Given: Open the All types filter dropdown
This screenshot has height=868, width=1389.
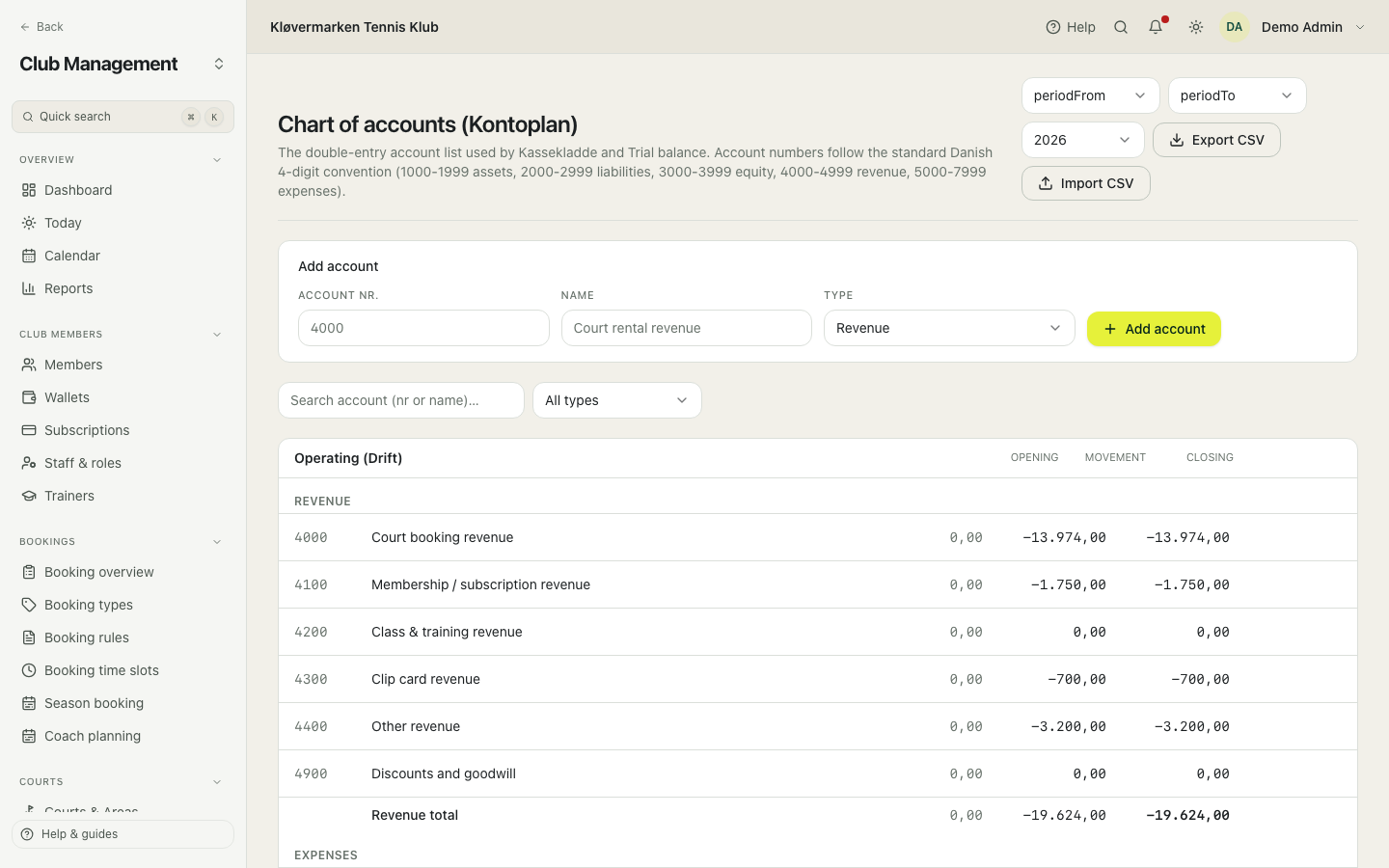Looking at the screenshot, I should [617, 400].
